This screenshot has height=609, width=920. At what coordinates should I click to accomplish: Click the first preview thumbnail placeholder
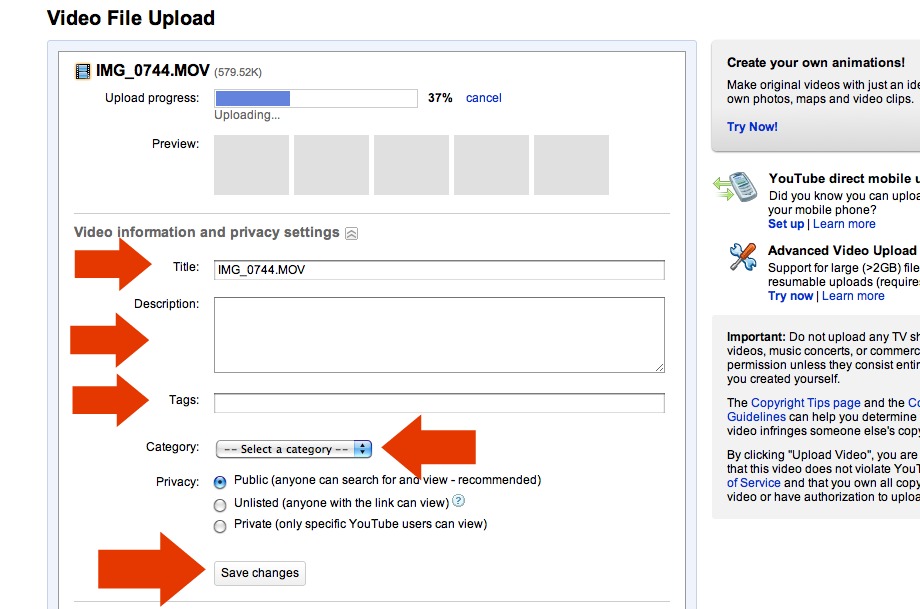coord(251,165)
